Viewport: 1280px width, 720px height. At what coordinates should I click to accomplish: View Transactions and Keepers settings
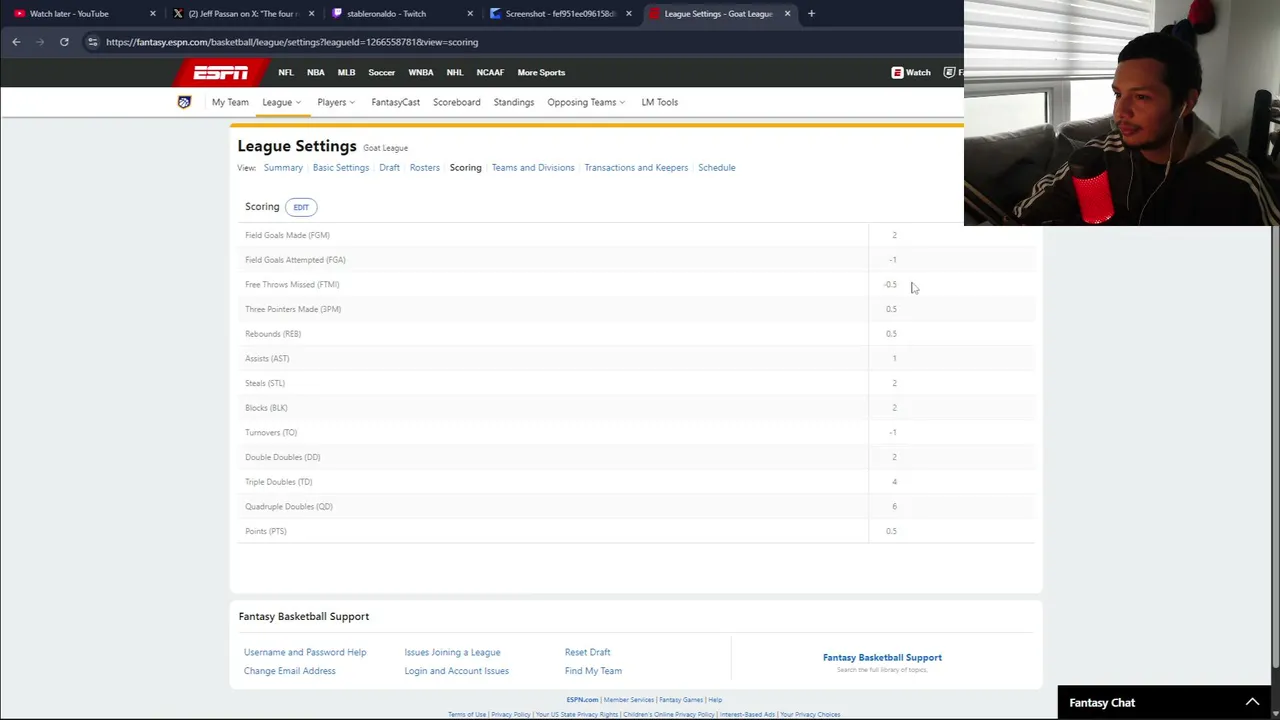636,168
